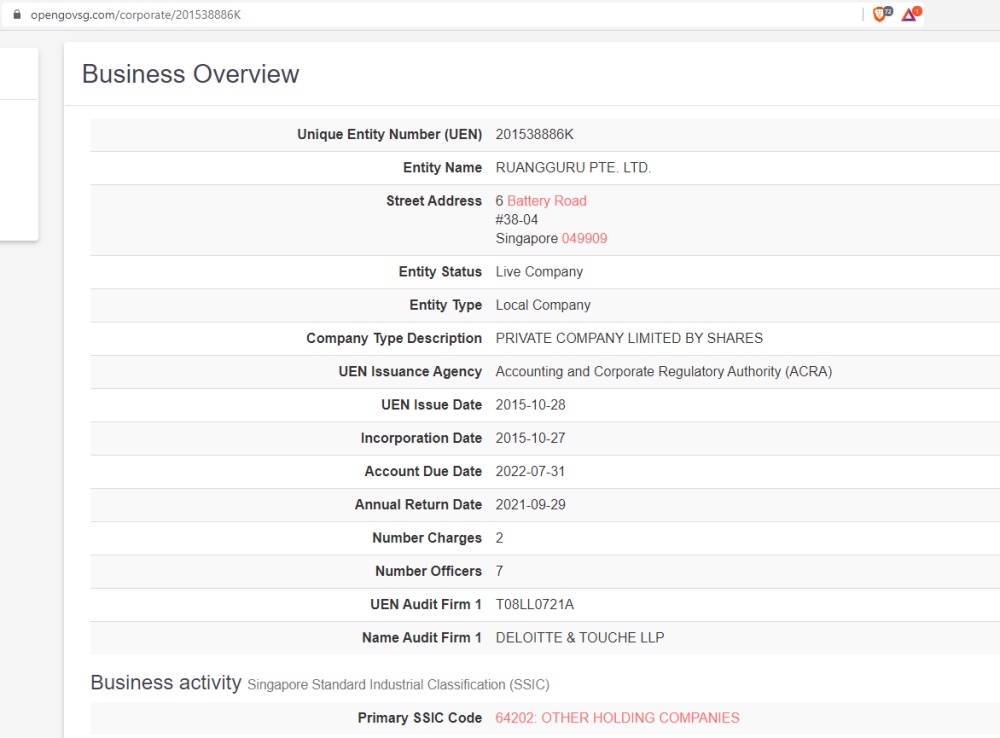This screenshot has height=738, width=1000.
Task: Follow the postal code 049909 link
Action: (x=584, y=239)
